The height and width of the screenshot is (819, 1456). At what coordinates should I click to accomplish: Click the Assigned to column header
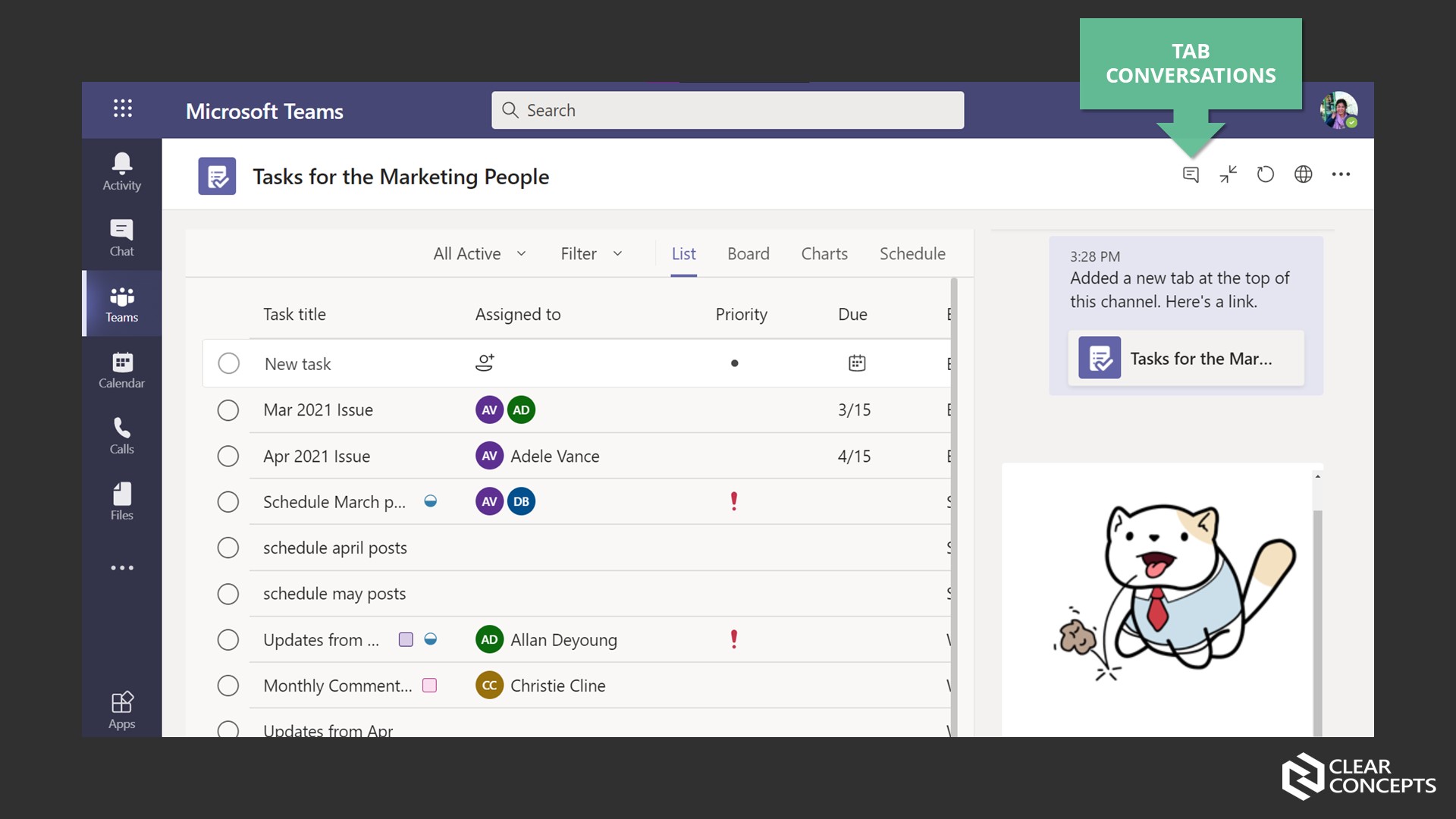518,314
